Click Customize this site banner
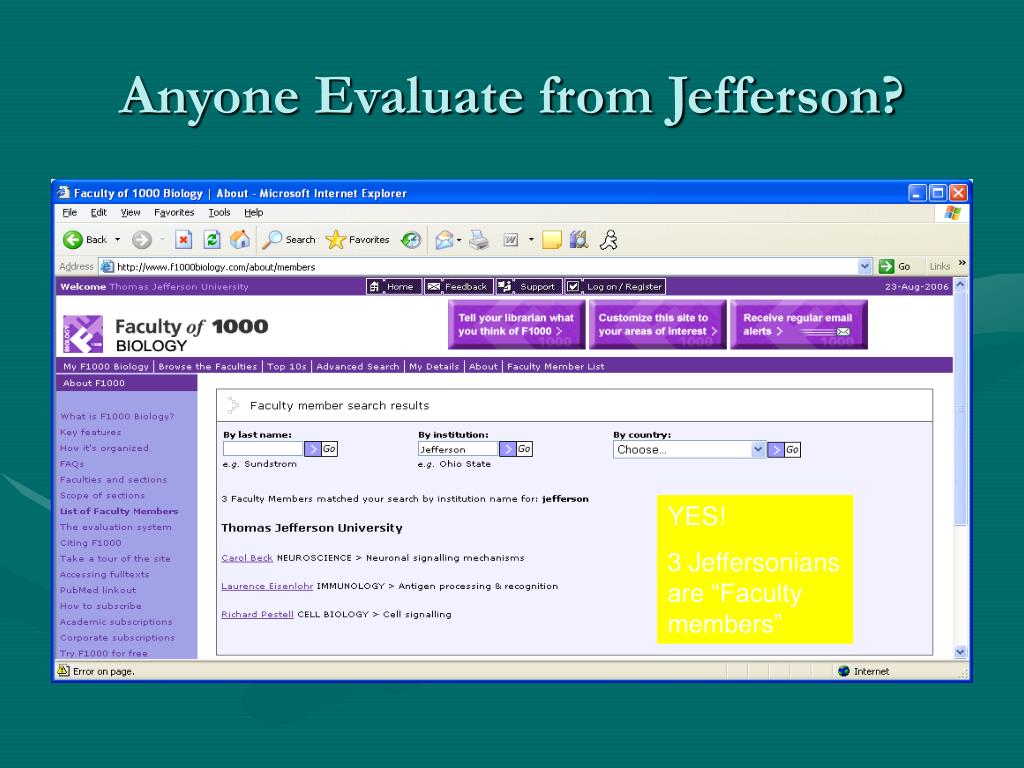Viewport: 1024px width, 768px height. click(x=658, y=325)
